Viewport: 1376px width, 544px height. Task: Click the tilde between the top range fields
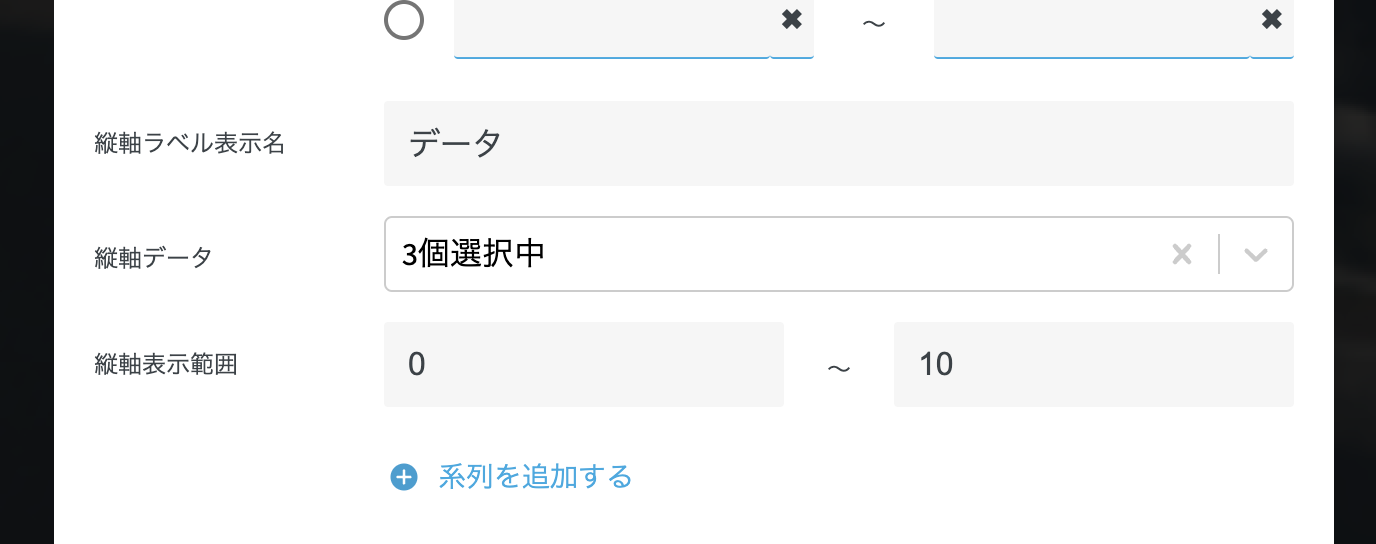point(873,22)
